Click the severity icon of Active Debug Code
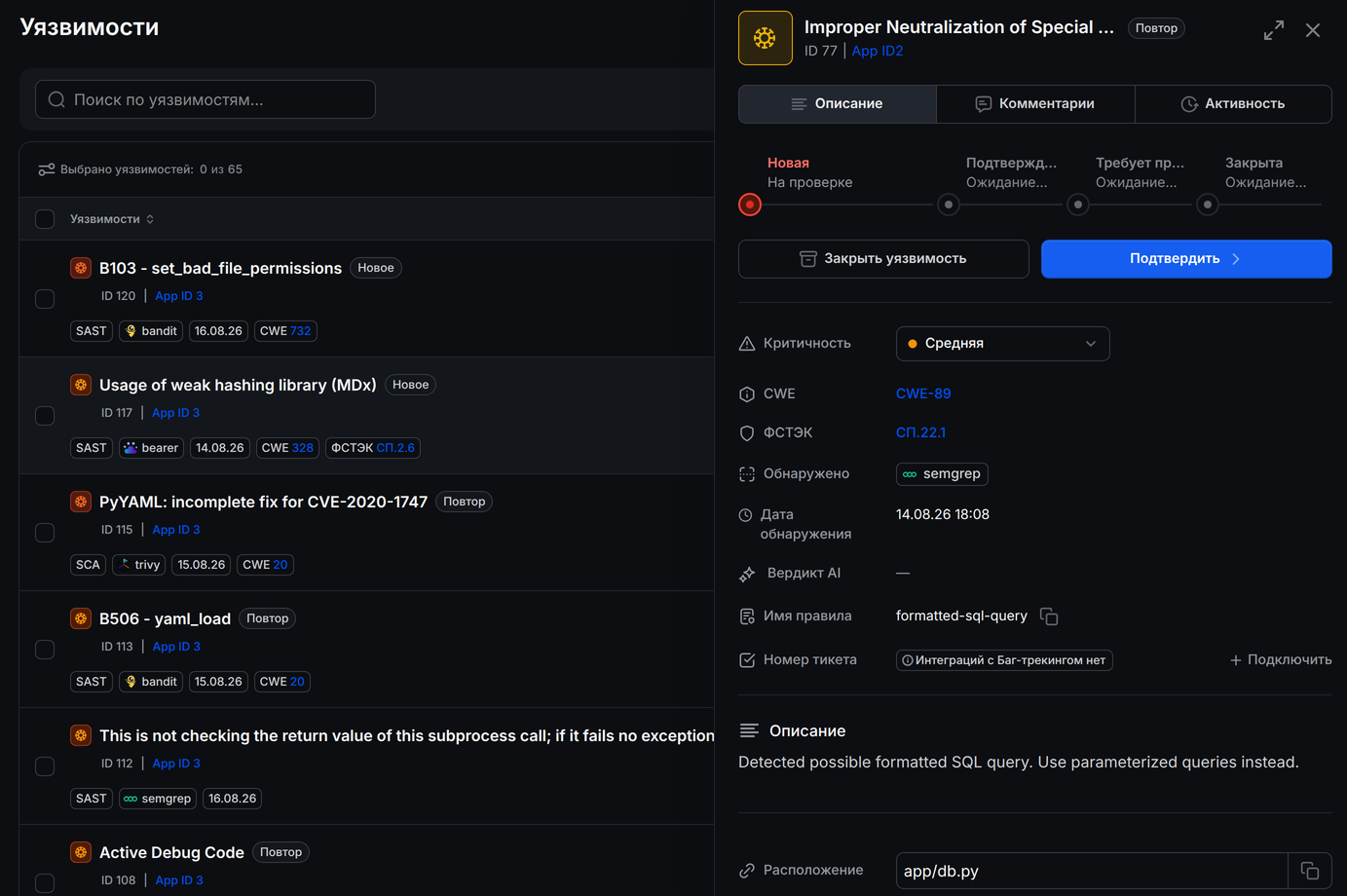This screenshot has width=1347, height=896. click(81, 852)
